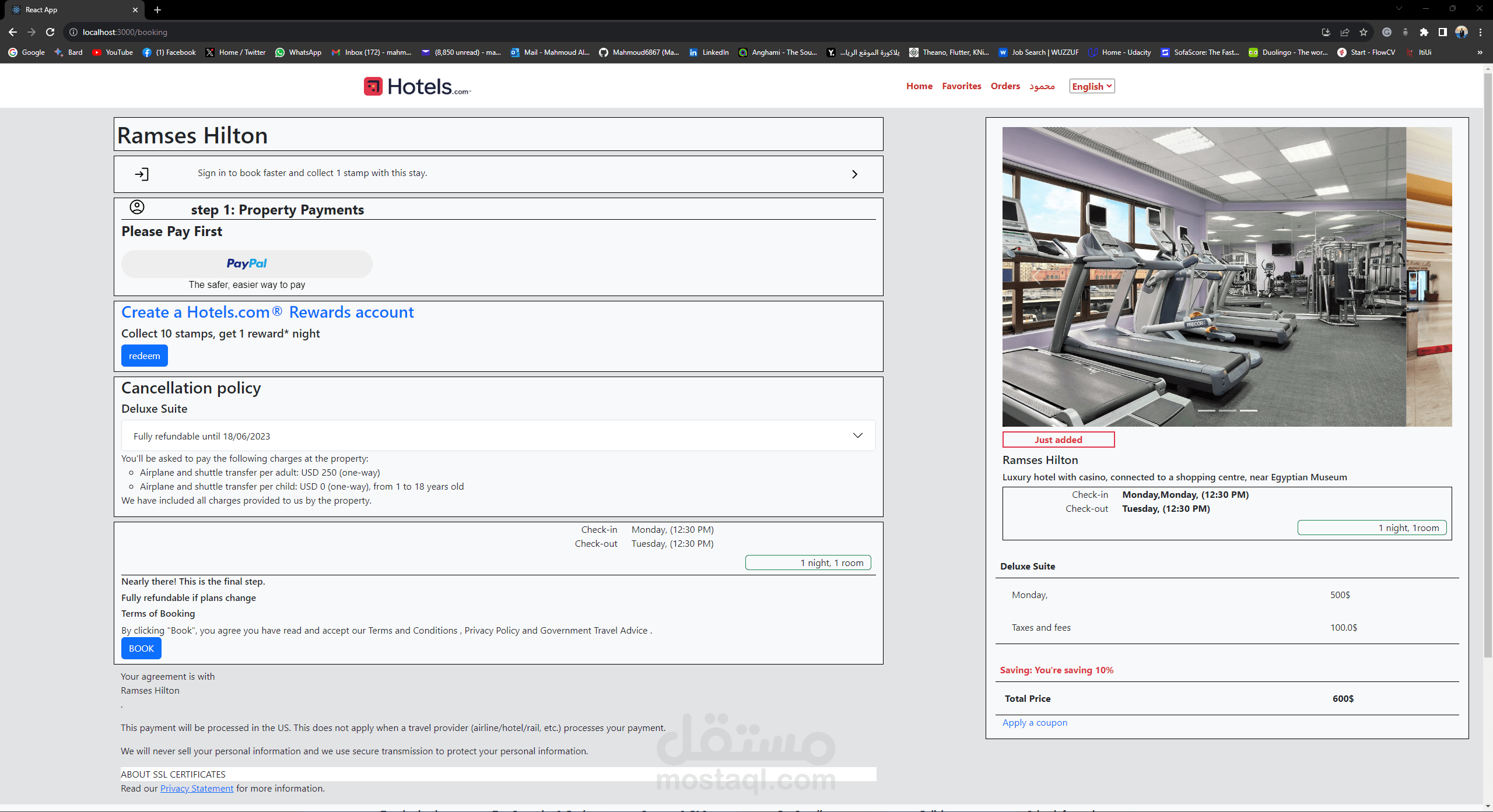The image size is (1493, 812).
Task: Click the sign-in arrow icon
Action: [x=142, y=174]
